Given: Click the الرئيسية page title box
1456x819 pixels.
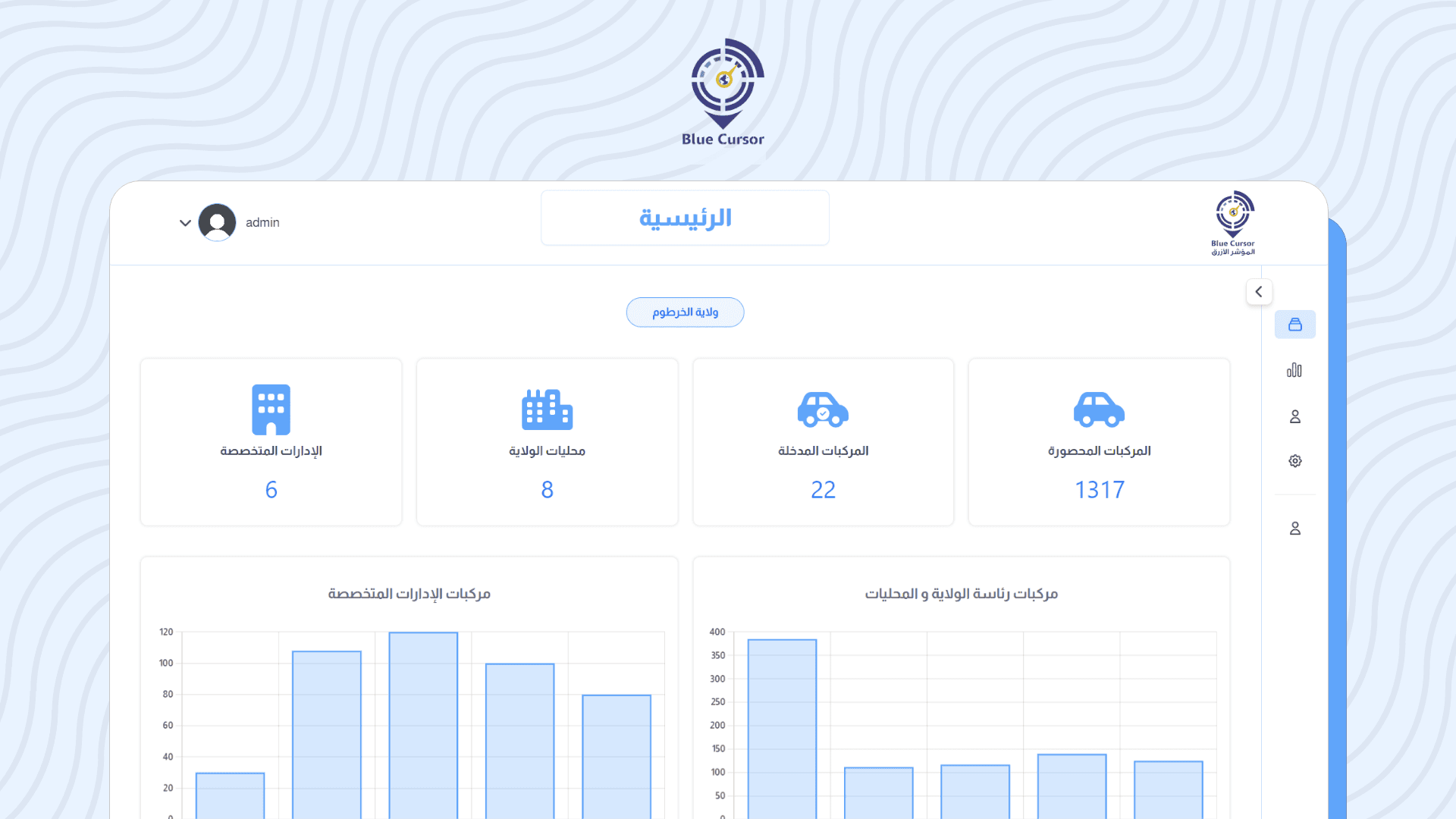Looking at the screenshot, I should click(685, 218).
